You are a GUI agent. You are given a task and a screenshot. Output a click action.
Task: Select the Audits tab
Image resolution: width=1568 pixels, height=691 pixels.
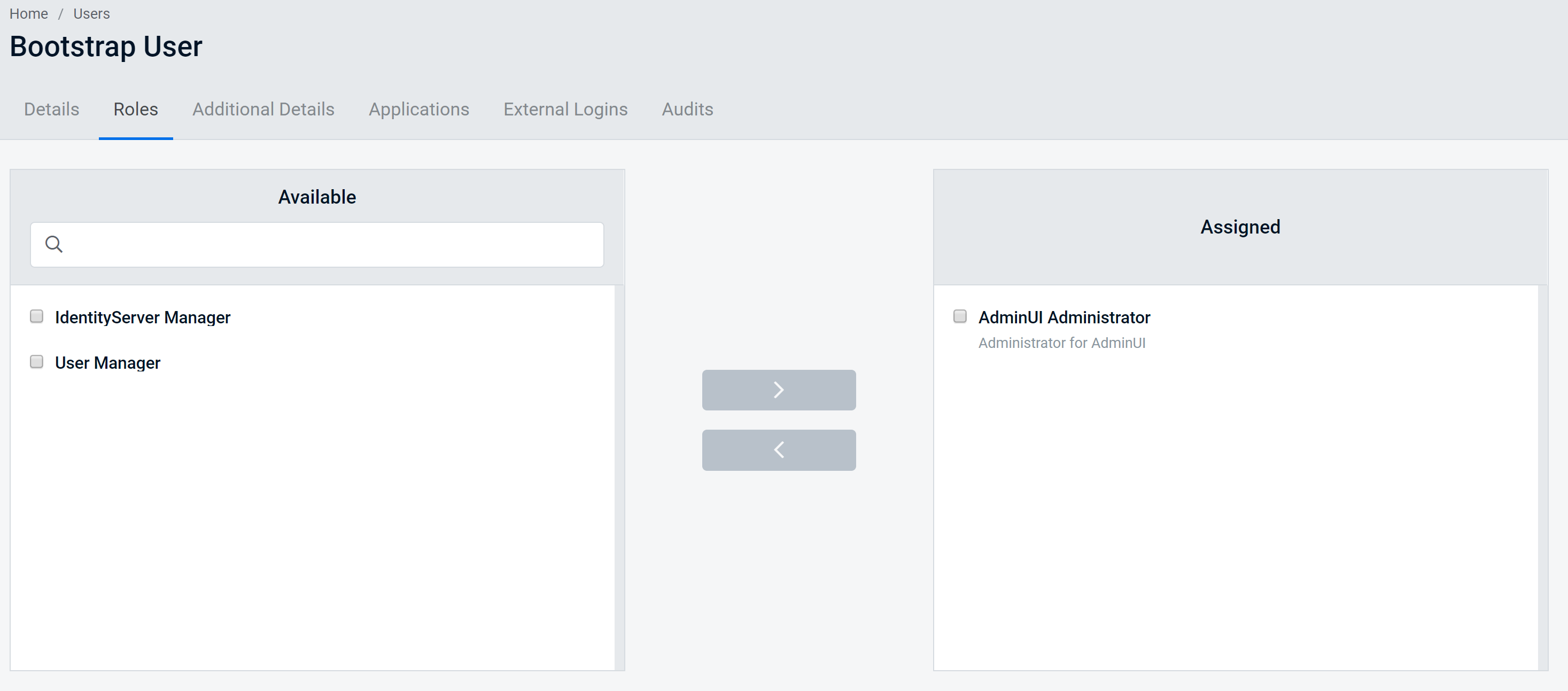(687, 109)
